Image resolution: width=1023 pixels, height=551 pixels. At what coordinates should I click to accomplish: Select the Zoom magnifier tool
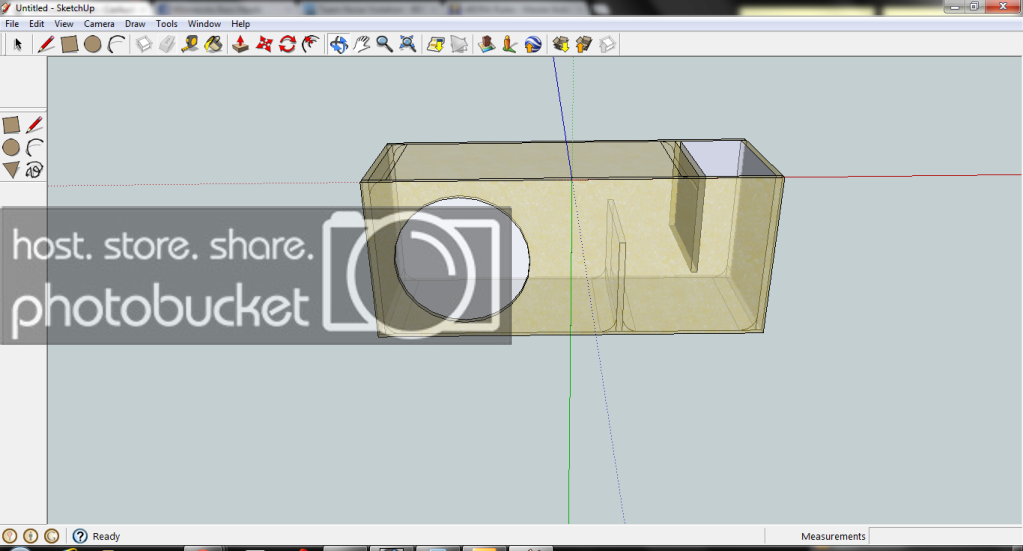384,44
